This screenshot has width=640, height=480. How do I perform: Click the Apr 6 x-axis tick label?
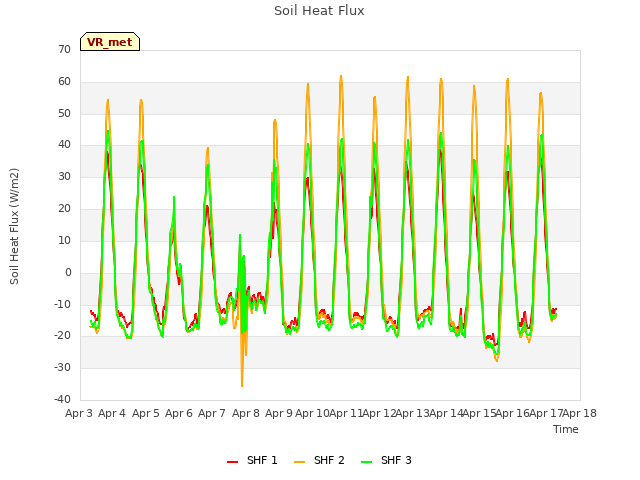(179, 413)
